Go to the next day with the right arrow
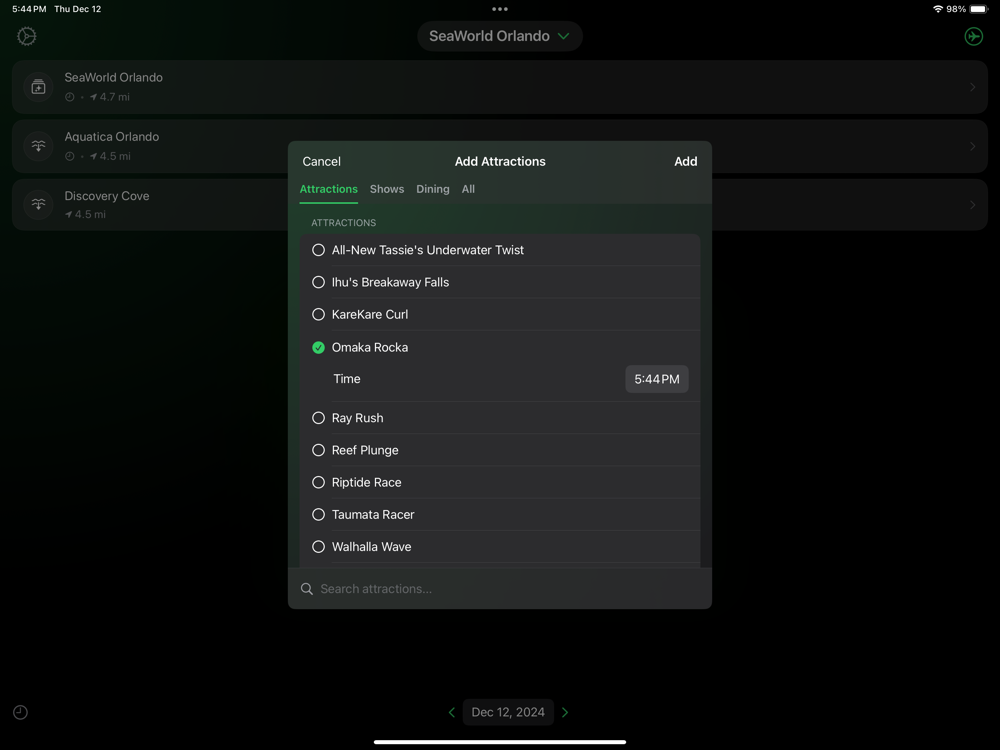 (565, 712)
